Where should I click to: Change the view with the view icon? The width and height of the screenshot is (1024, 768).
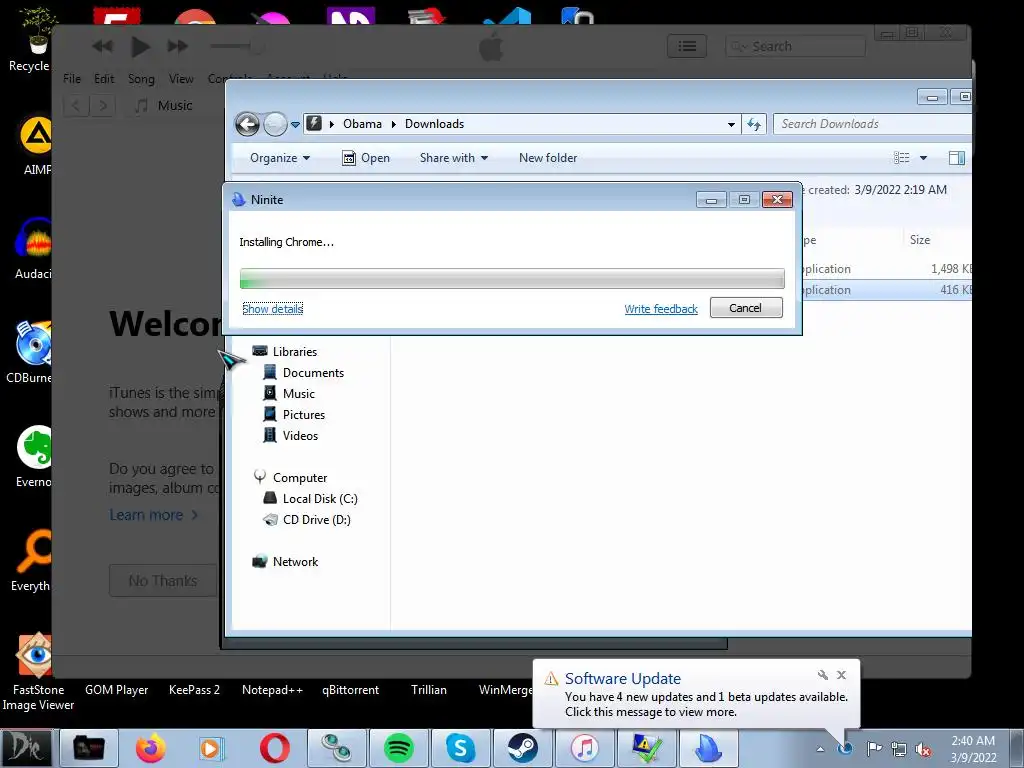[902, 157]
